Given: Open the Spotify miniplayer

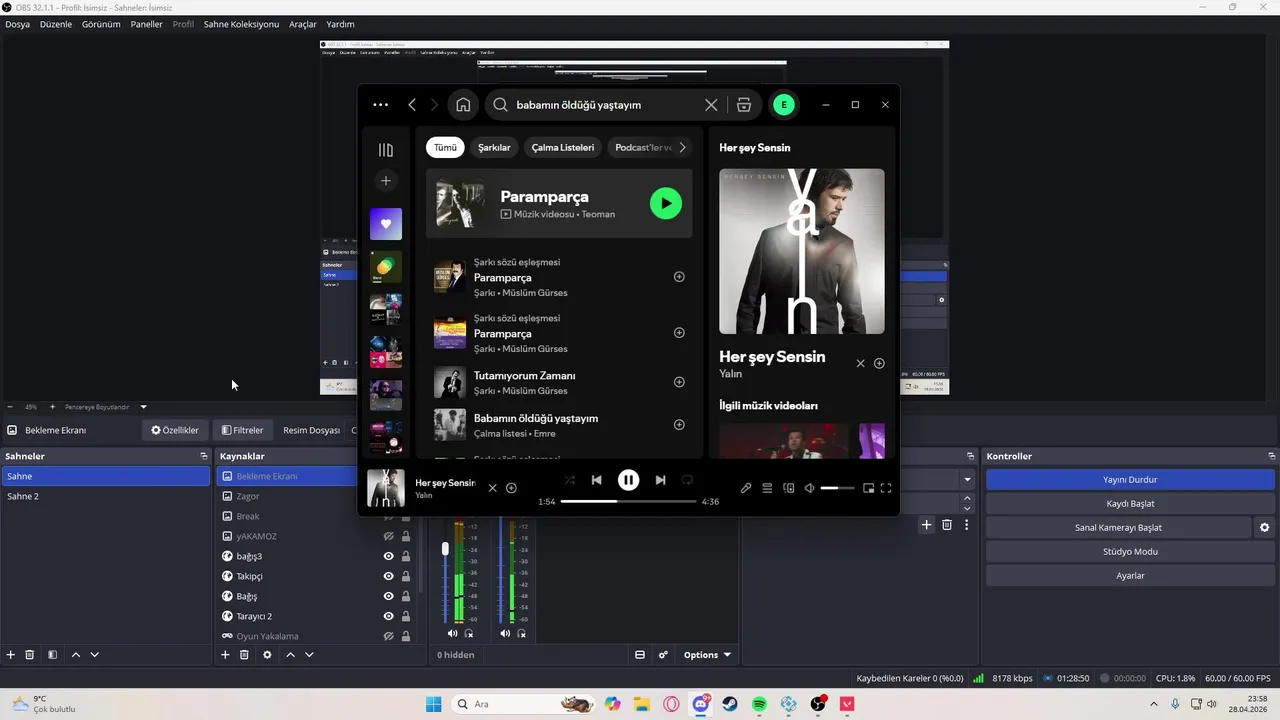Looking at the screenshot, I should pos(868,488).
